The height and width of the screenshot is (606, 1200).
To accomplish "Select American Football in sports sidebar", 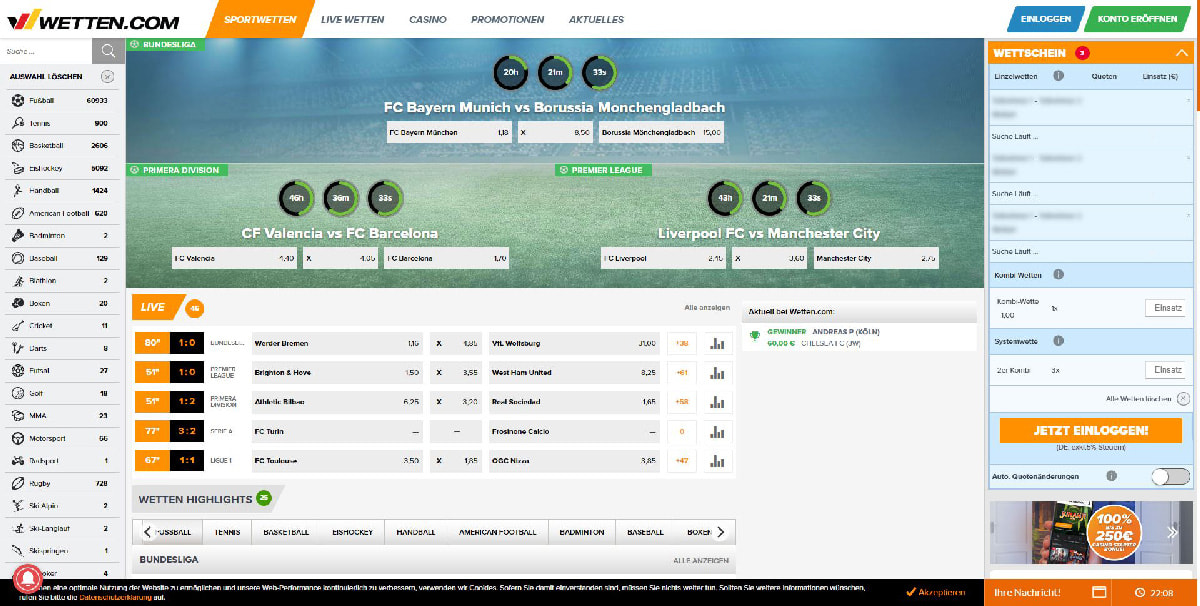I will point(60,213).
